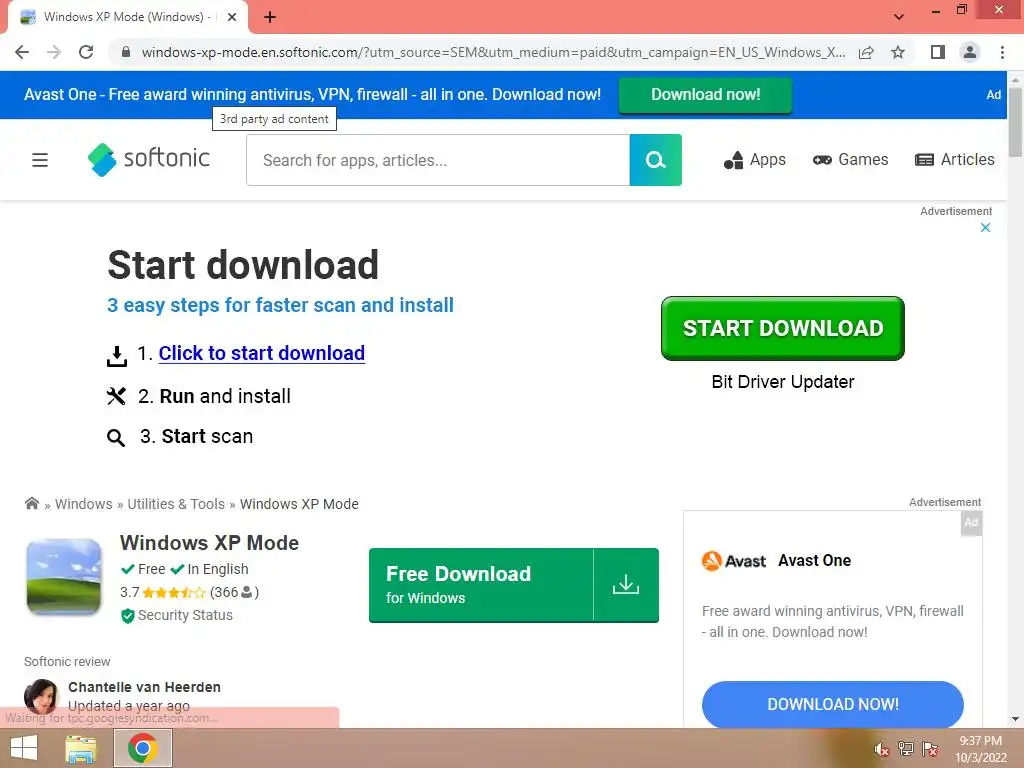The width and height of the screenshot is (1024, 768).
Task: Focus the Search for apps field
Action: coord(438,160)
